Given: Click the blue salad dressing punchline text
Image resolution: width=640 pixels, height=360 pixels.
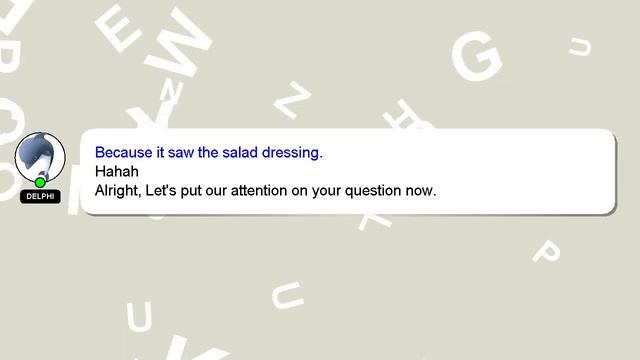Looking at the screenshot, I should [x=209, y=153].
